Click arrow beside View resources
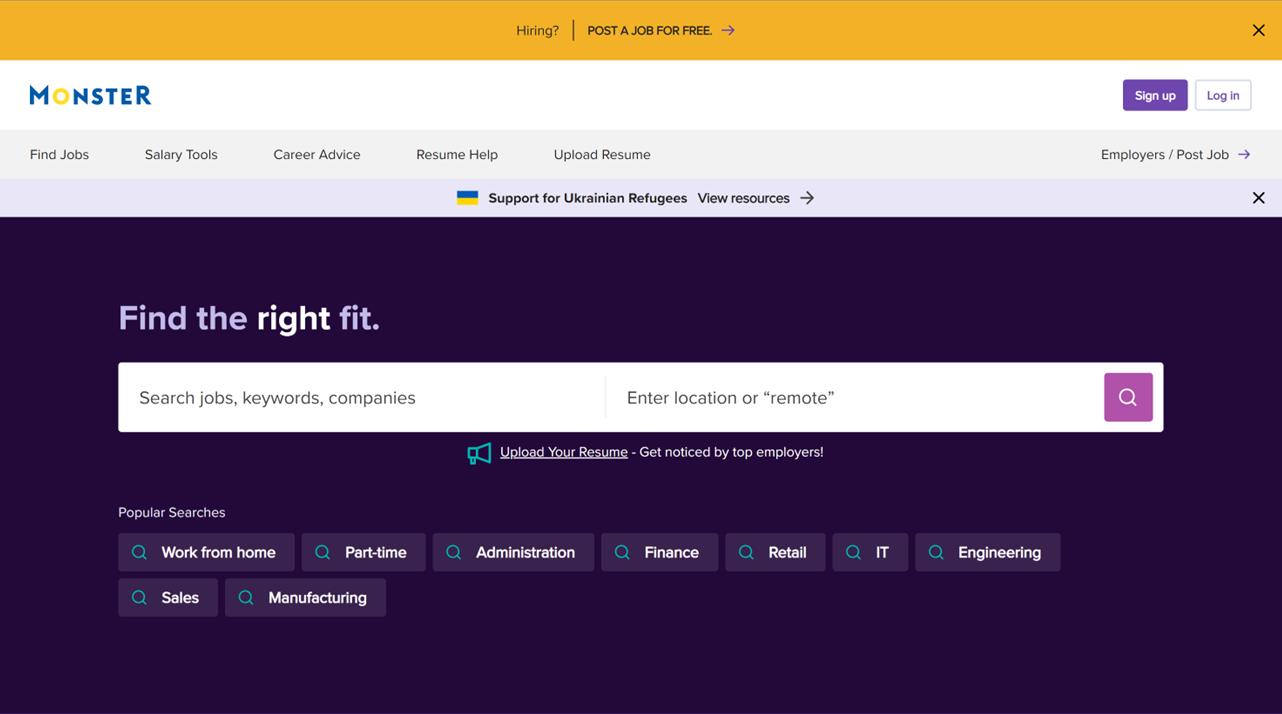The image size is (1282, 714). coord(807,198)
